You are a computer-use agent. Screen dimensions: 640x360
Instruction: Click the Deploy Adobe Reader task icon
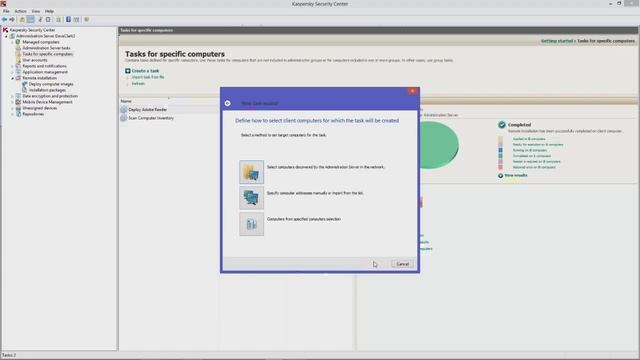(124, 109)
